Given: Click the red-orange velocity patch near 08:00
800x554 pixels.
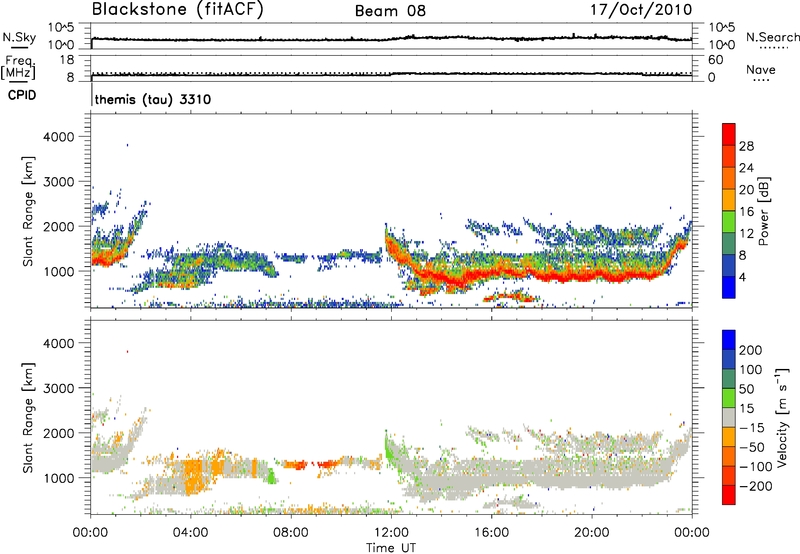Looking at the screenshot, I should 296,465.
